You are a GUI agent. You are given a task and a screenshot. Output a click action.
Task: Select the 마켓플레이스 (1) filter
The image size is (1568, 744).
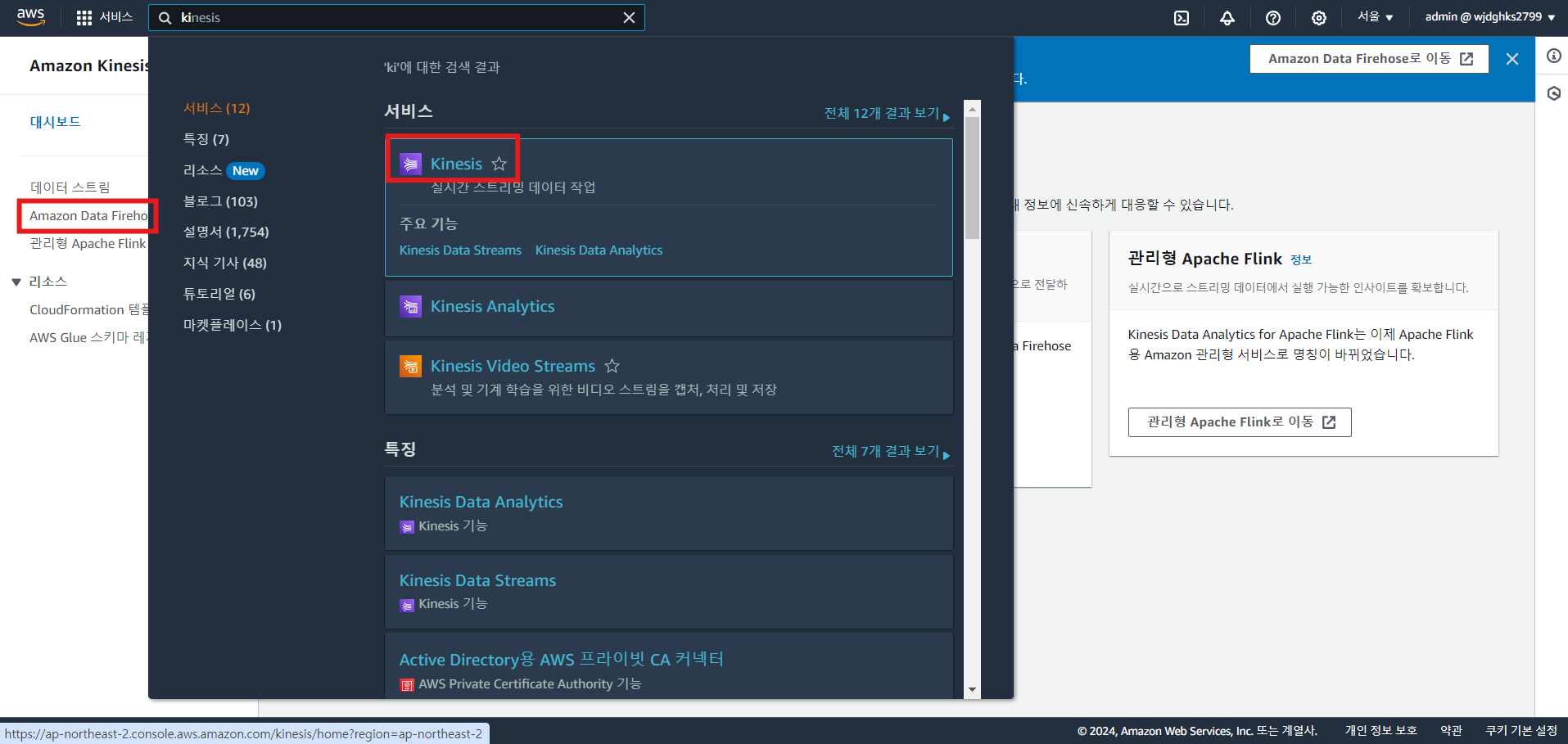click(x=233, y=325)
